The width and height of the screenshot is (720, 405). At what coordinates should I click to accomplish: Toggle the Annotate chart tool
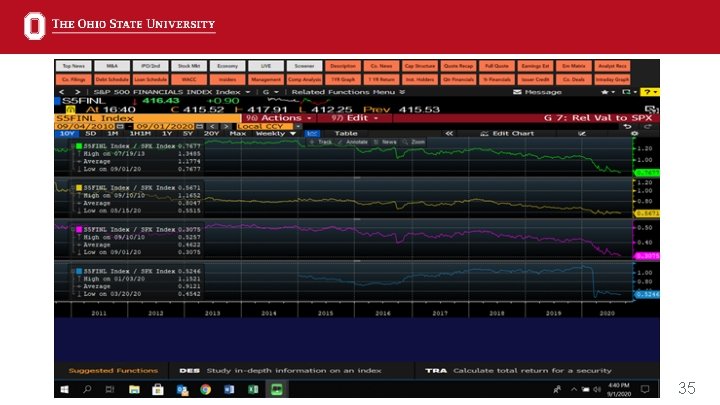click(x=353, y=142)
